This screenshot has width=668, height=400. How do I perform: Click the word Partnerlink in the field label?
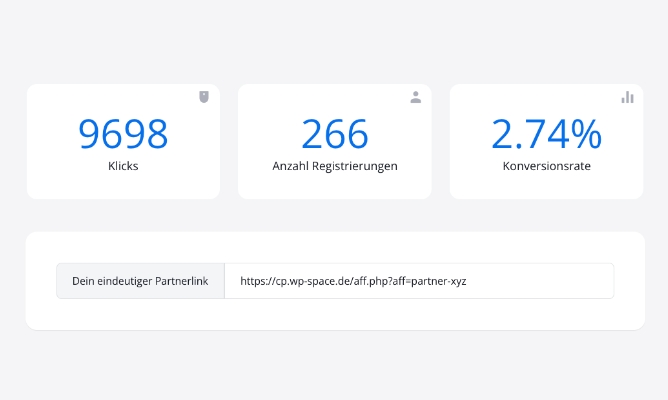(181, 282)
